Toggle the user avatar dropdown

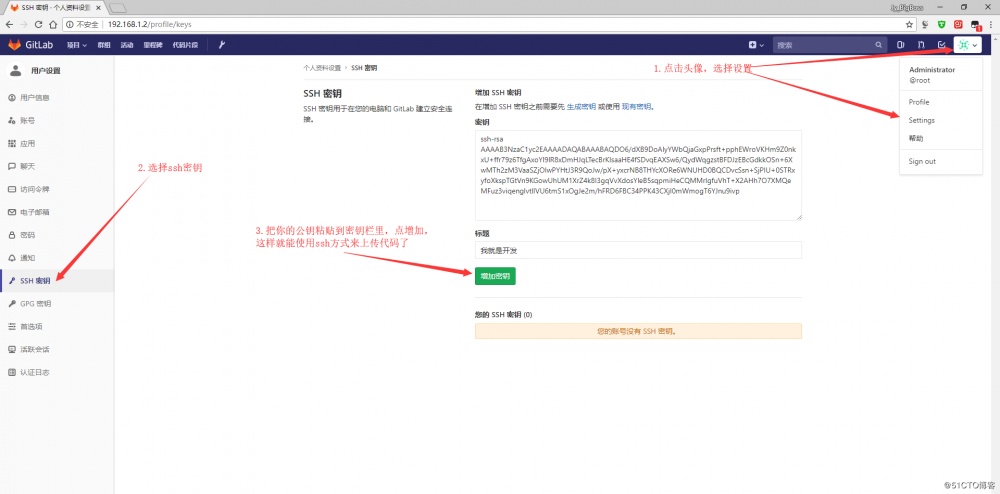967,45
